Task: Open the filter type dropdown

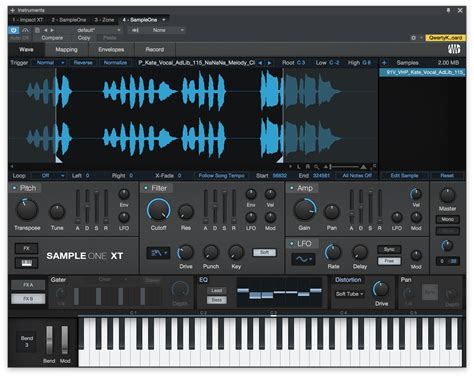Action: pos(158,253)
